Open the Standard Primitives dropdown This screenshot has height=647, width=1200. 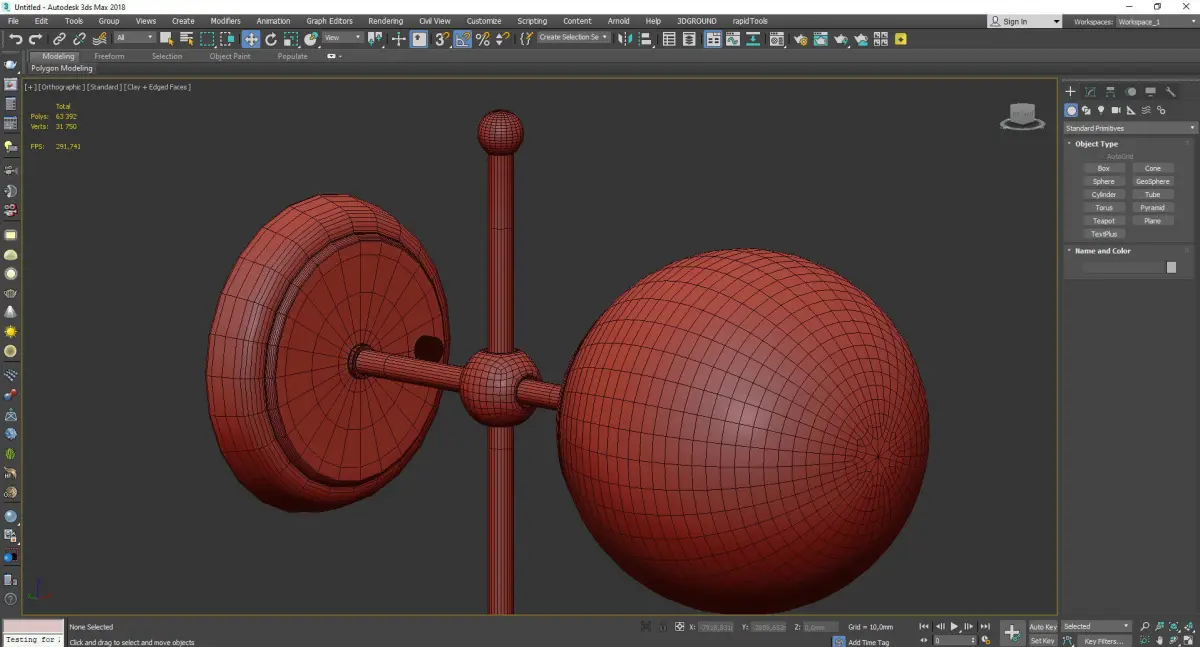pos(1130,128)
